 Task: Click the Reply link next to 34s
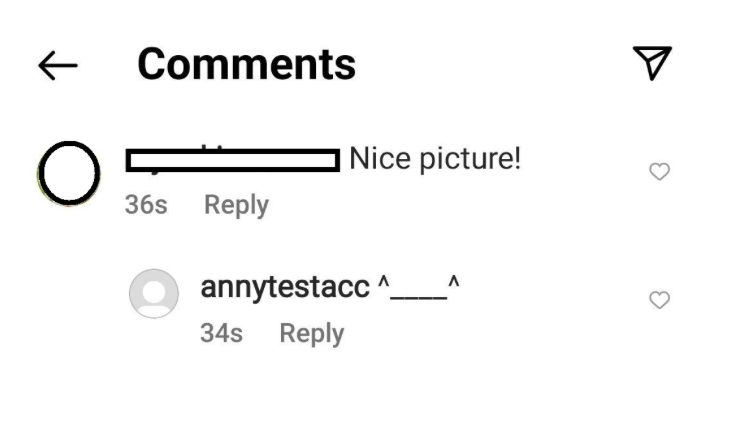coord(312,333)
